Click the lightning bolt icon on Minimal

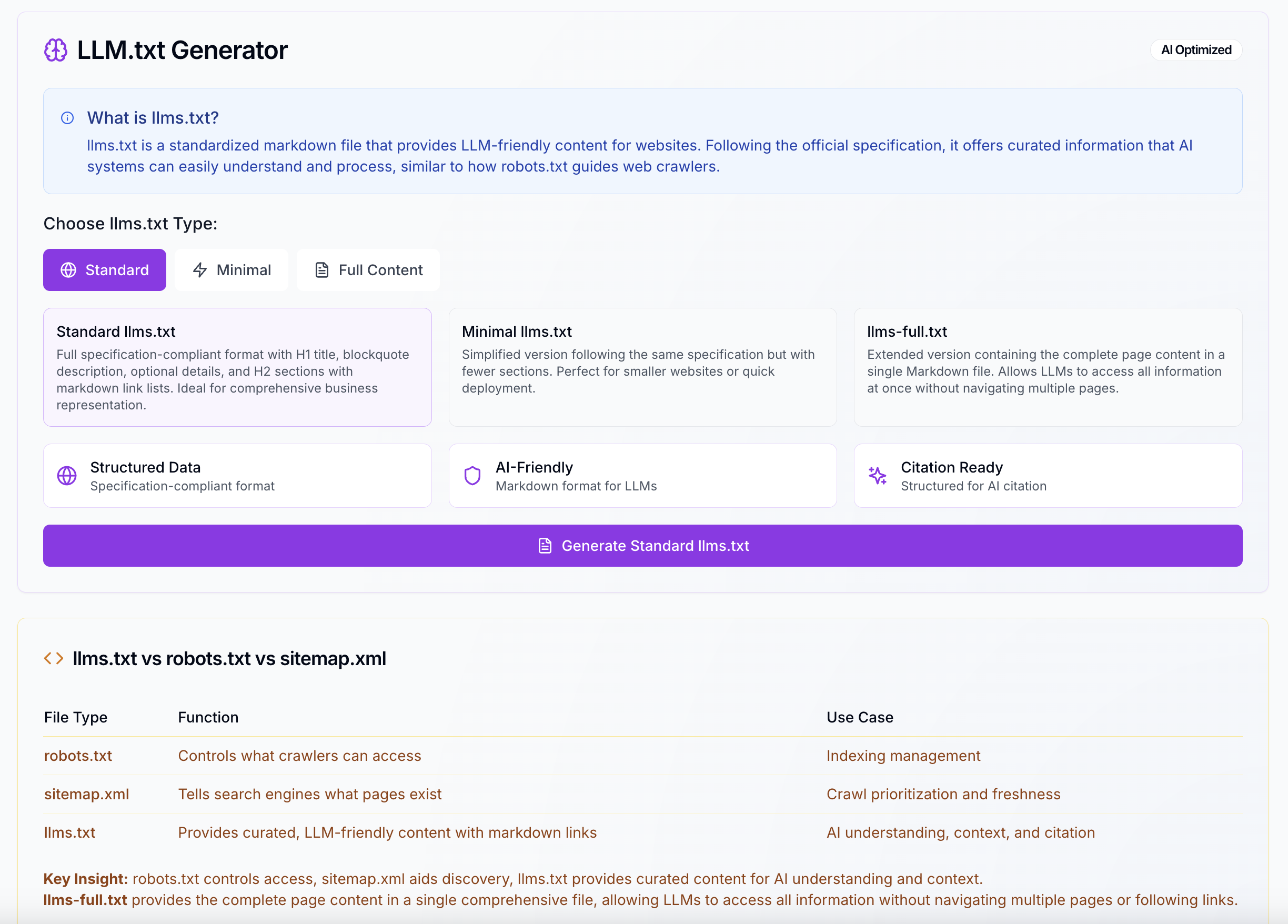coord(200,270)
